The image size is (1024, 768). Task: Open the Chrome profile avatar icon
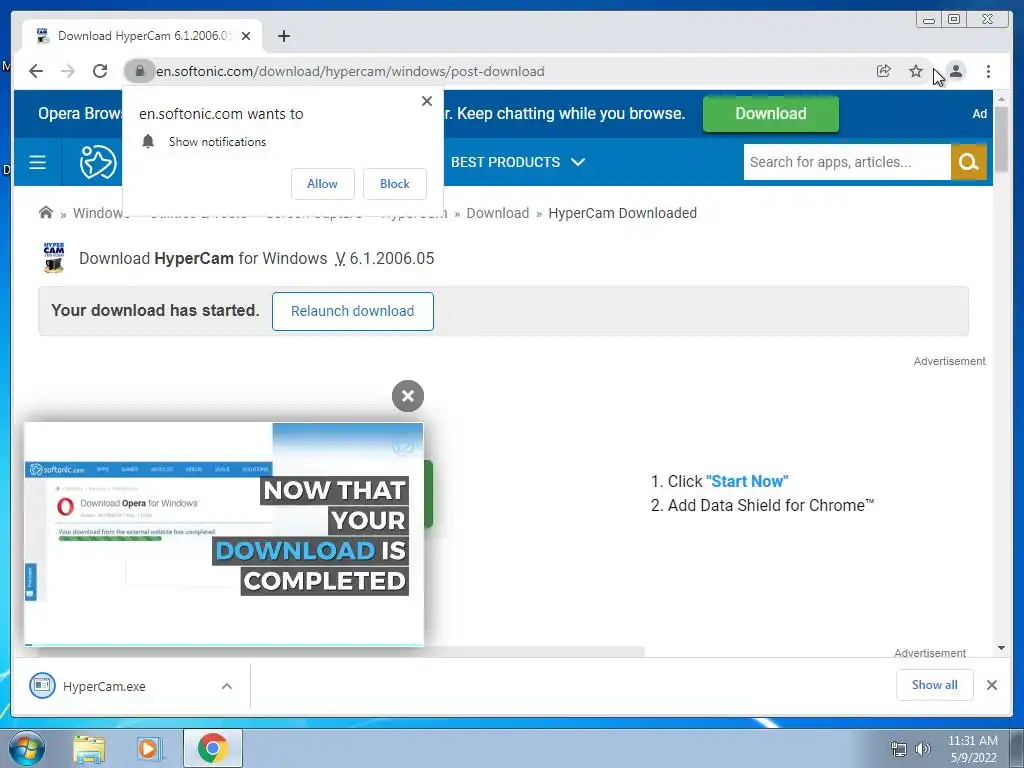click(956, 71)
